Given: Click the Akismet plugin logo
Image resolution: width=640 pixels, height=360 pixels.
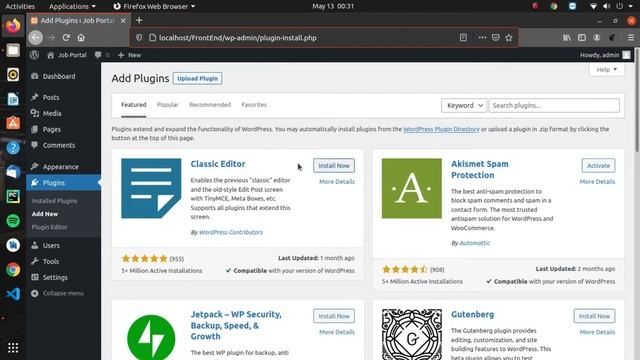Looking at the screenshot, I should coord(411,188).
